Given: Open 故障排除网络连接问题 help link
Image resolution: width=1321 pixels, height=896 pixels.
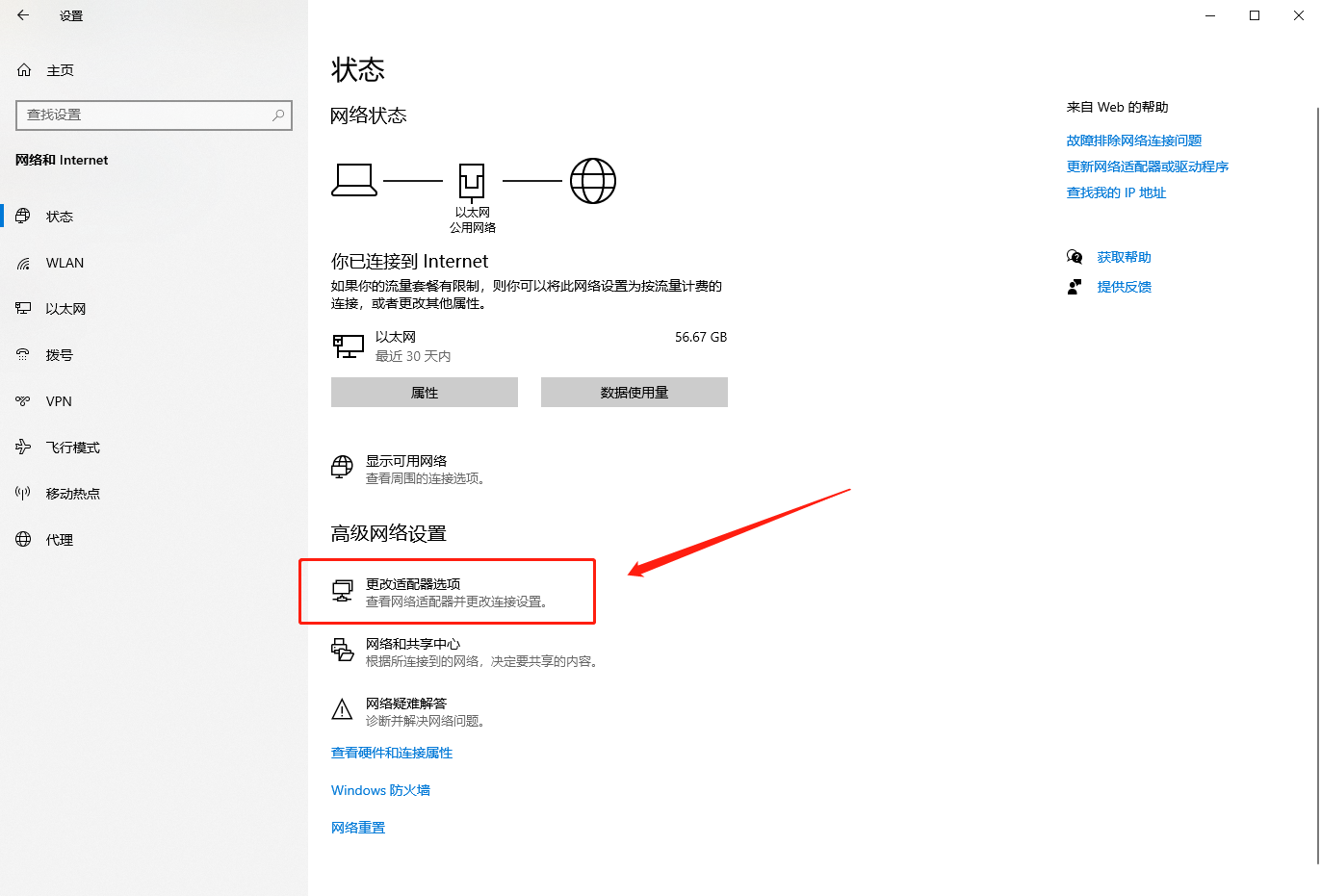Looking at the screenshot, I should click(1134, 141).
